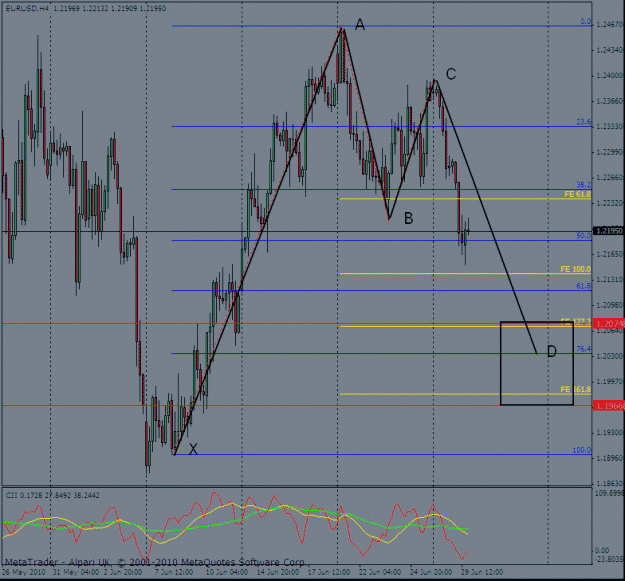The height and width of the screenshot is (581, 625).
Task: Click the 7 Jun 12:00 time label
Action: pos(174,572)
